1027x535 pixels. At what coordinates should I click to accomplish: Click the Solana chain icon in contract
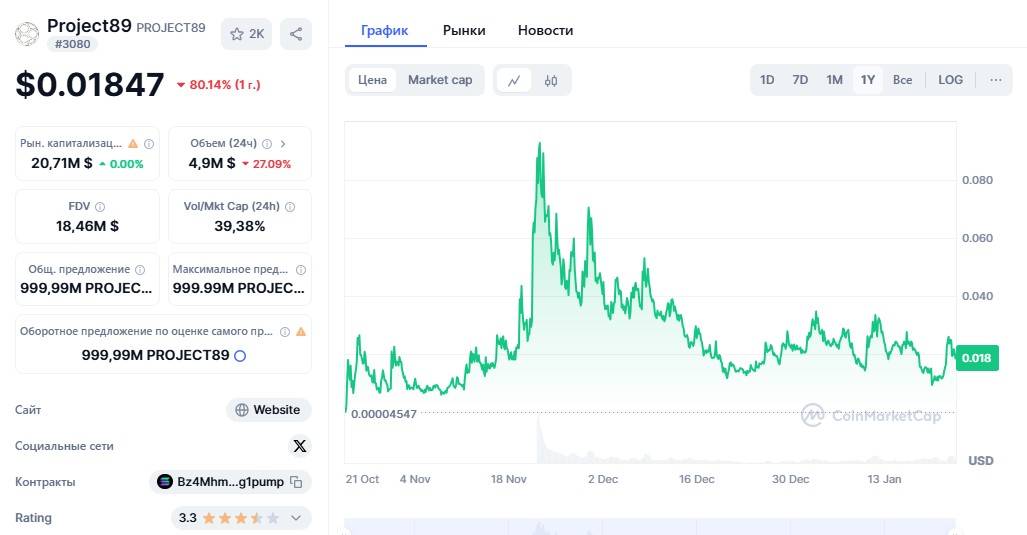tap(165, 482)
